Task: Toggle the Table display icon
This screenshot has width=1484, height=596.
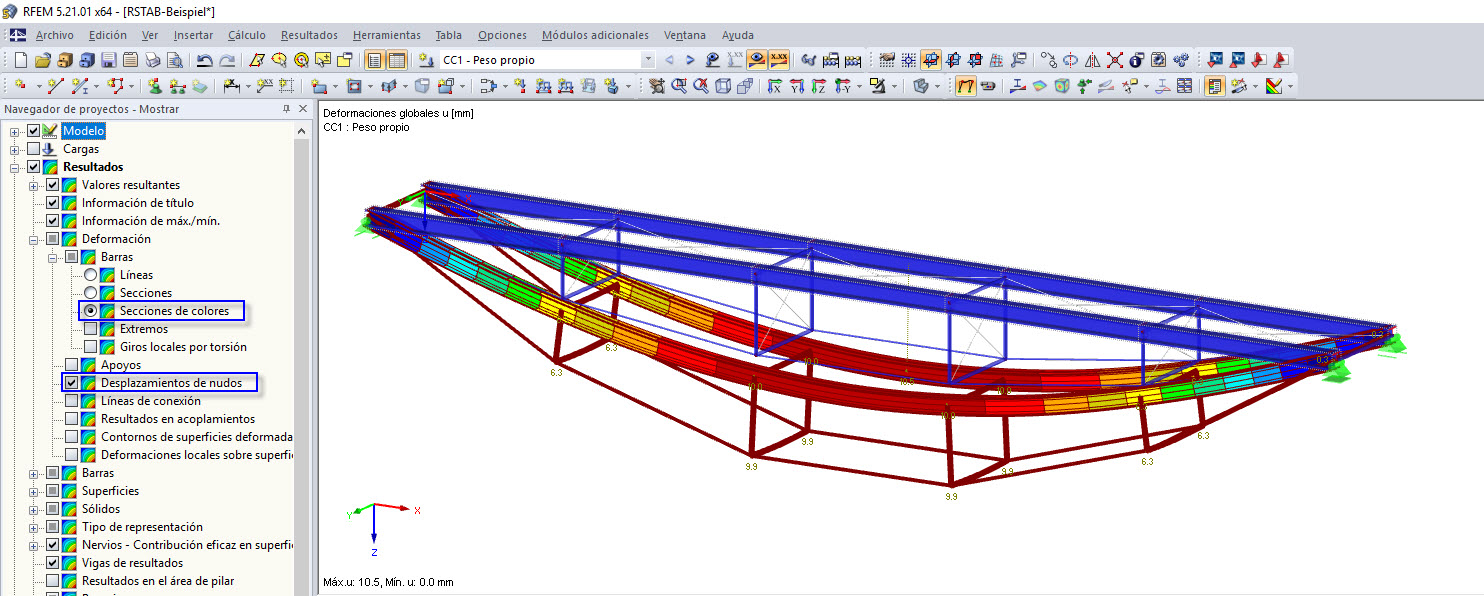Action: 397,60
